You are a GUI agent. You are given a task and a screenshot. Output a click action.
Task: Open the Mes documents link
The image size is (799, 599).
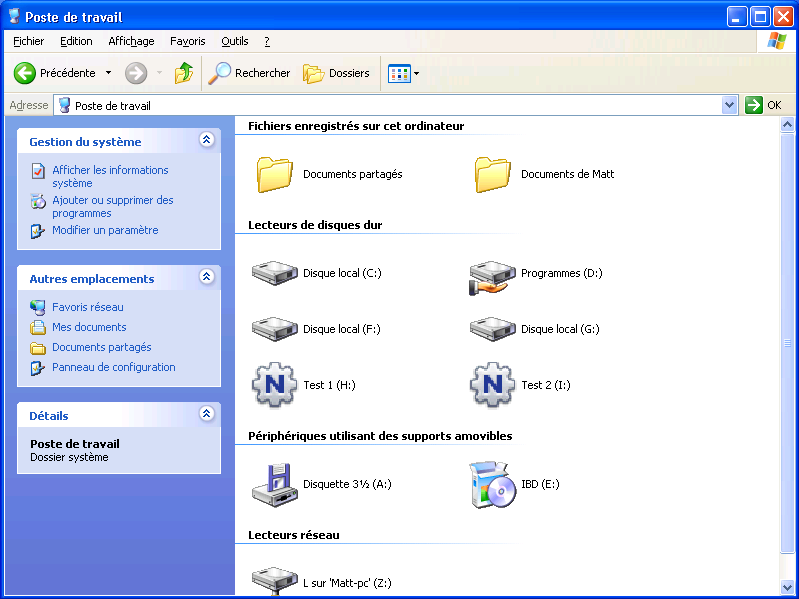click(89, 327)
